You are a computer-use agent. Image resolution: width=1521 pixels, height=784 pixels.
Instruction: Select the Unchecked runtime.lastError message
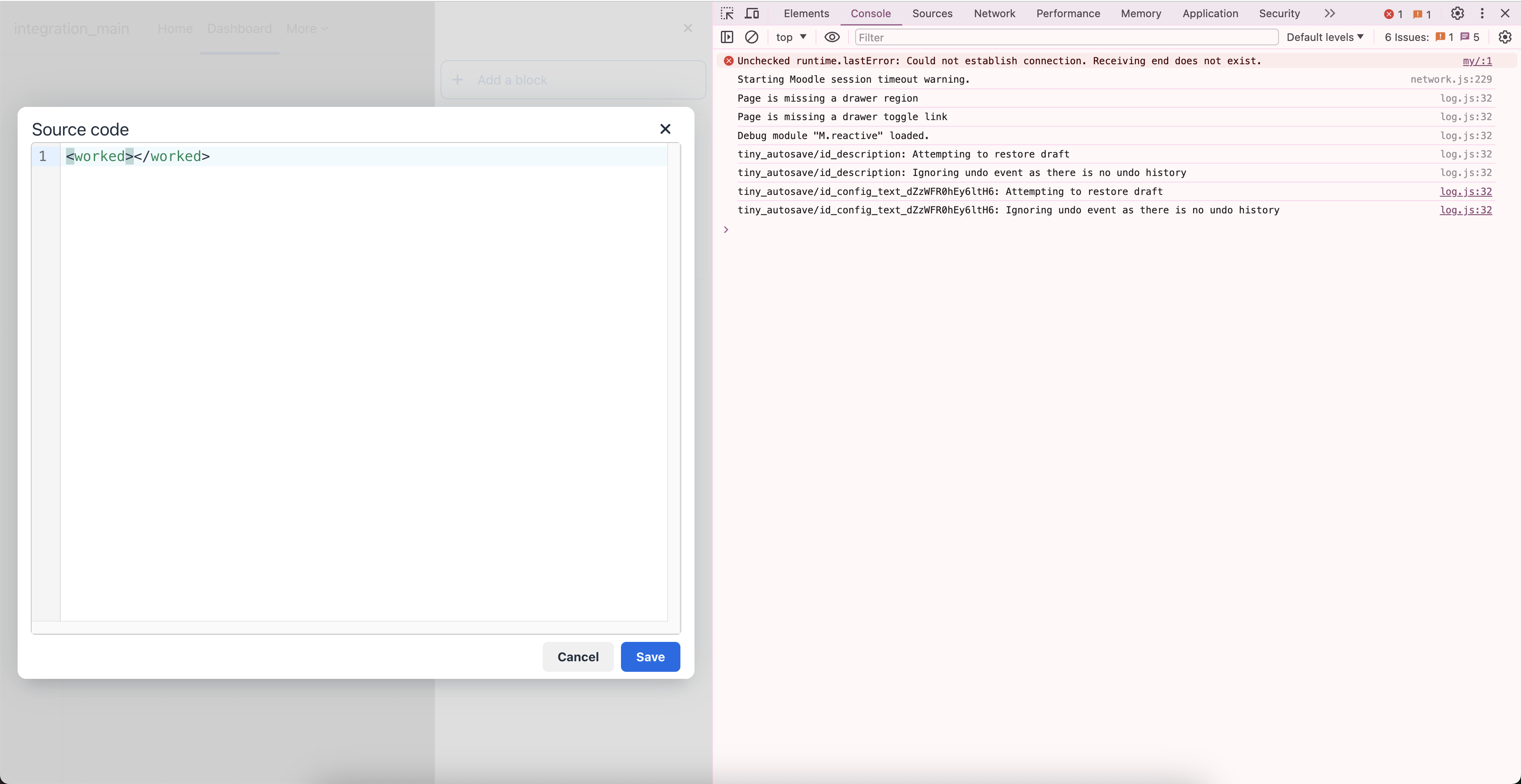[999, 61]
